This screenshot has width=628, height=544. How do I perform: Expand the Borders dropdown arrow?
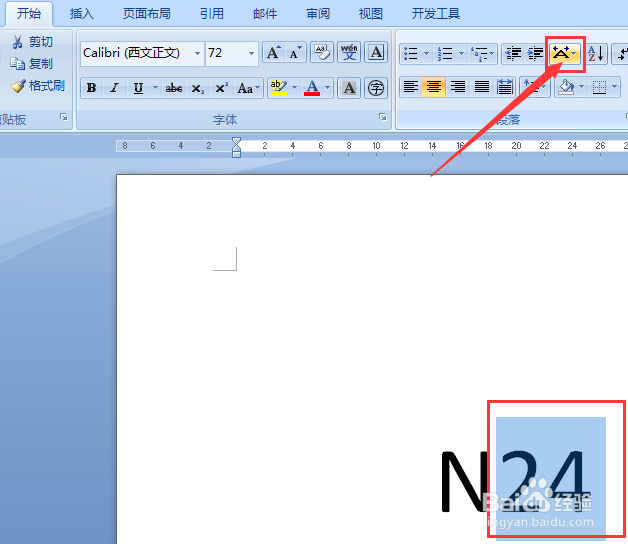(615, 87)
